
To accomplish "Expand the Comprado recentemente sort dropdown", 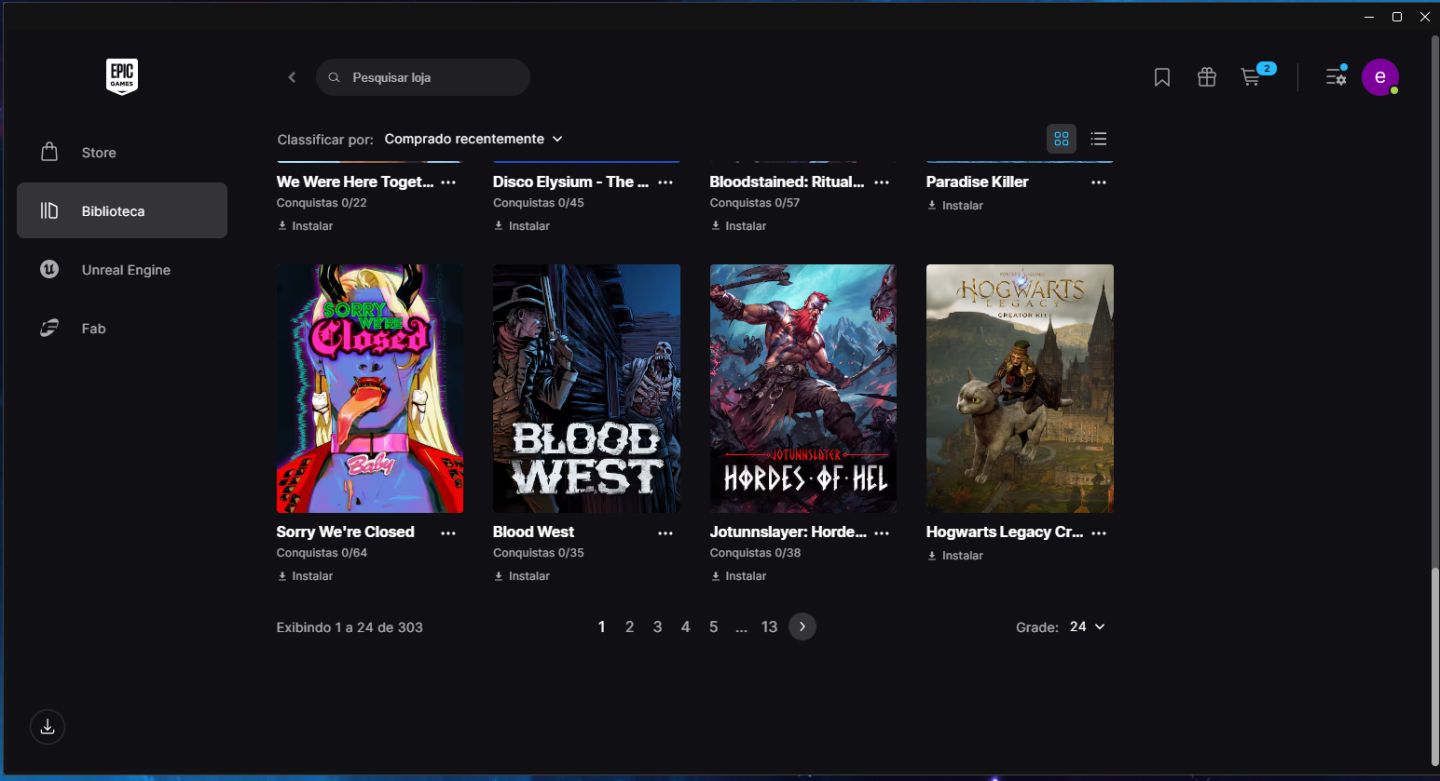I will (x=474, y=139).
